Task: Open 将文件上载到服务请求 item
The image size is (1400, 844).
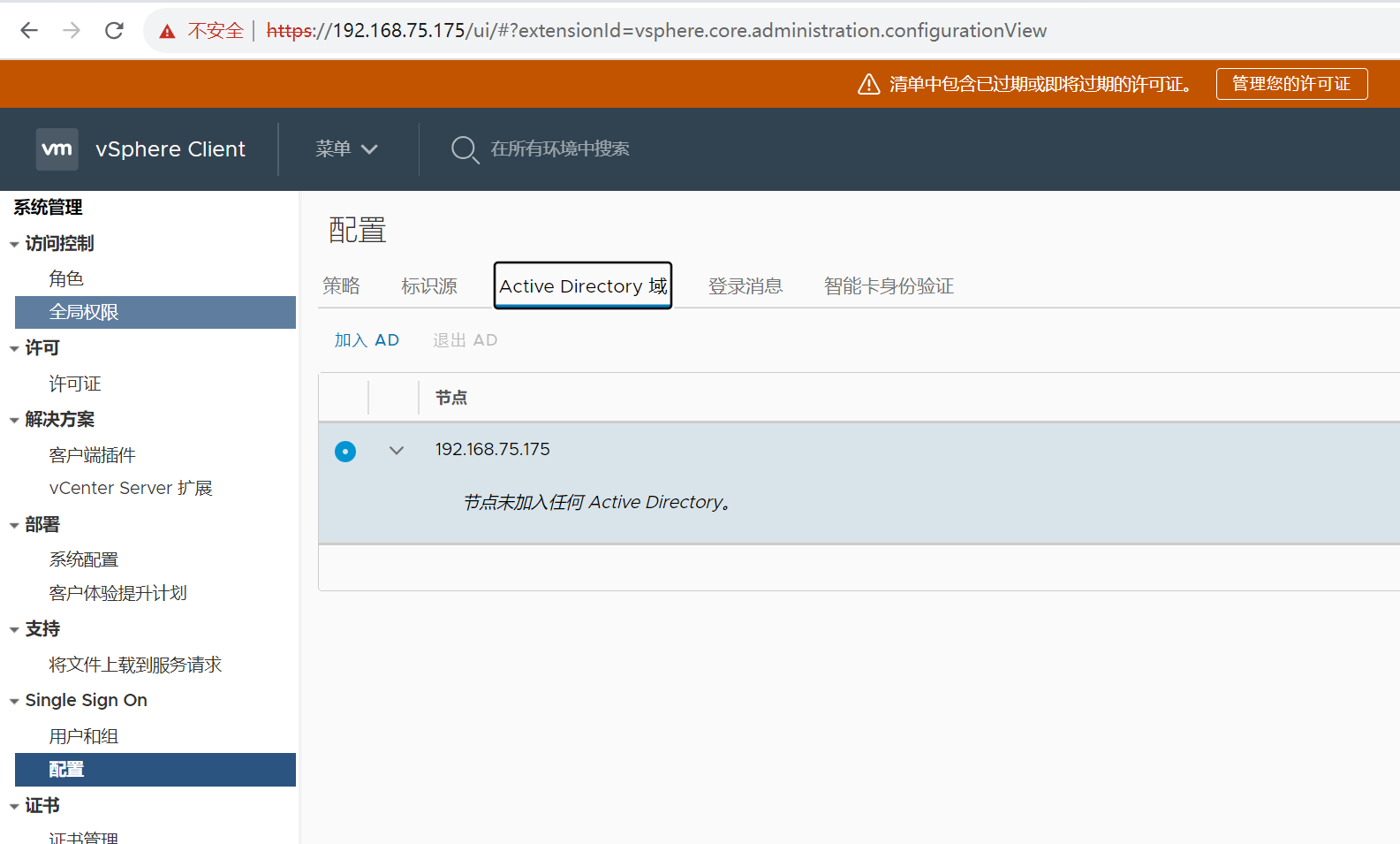Action: (135, 665)
